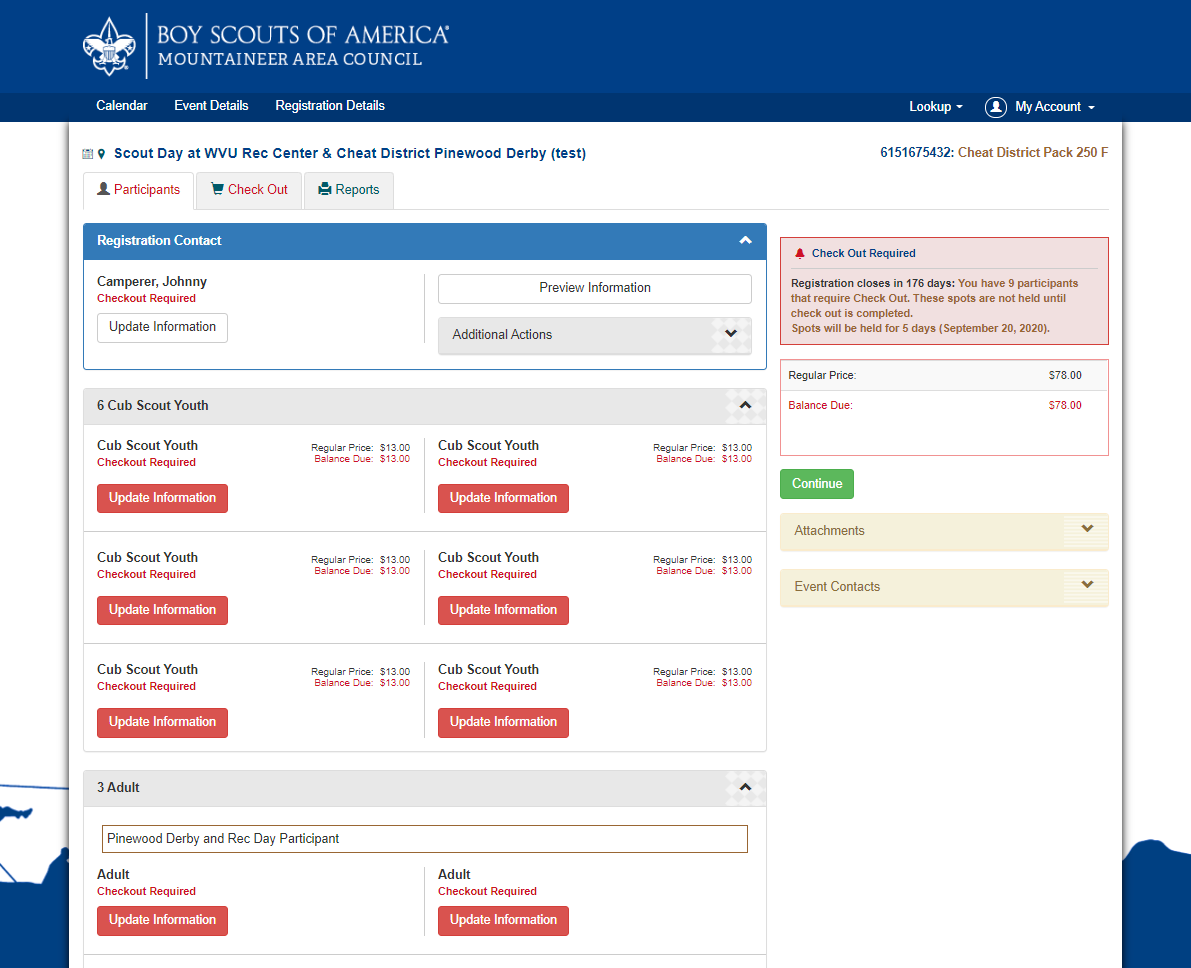Click Preview Information button
Image resolution: width=1191 pixels, height=968 pixels.
click(x=595, y=288)
